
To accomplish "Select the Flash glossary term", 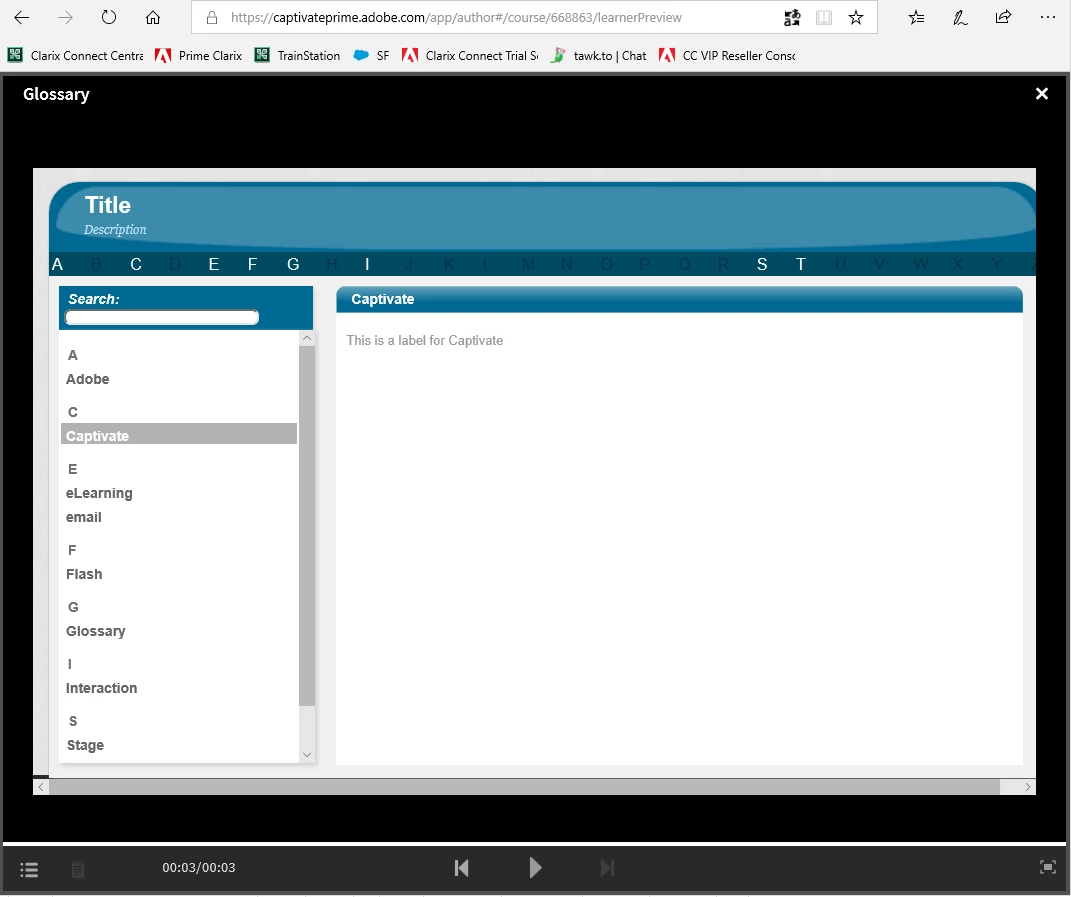I will click(x=84, y=574).
